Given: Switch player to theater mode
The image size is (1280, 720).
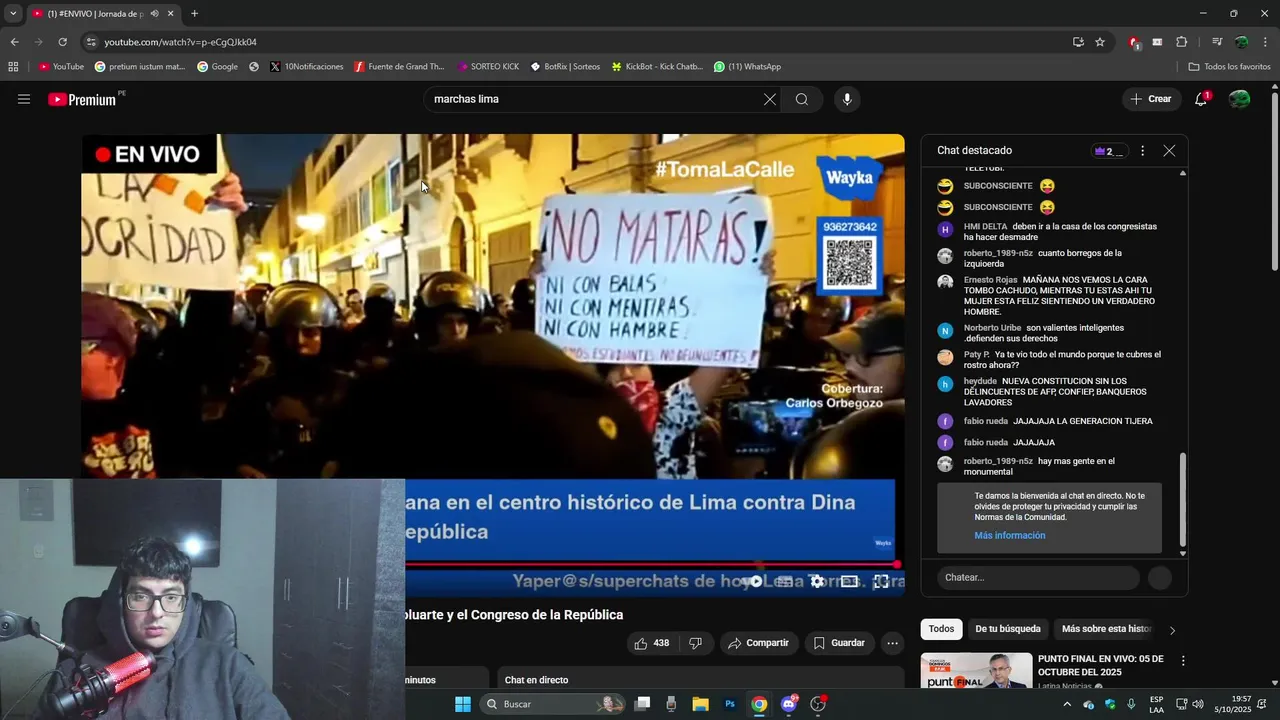Looking at the screenshot, I should click(x=849, y=581).
